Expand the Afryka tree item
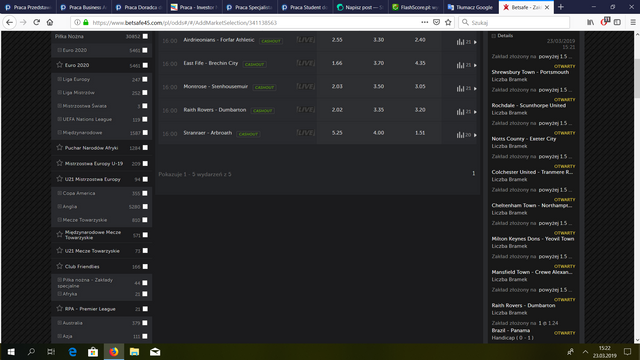The height and width of the screenshot is (360, 640). [60, 293]
